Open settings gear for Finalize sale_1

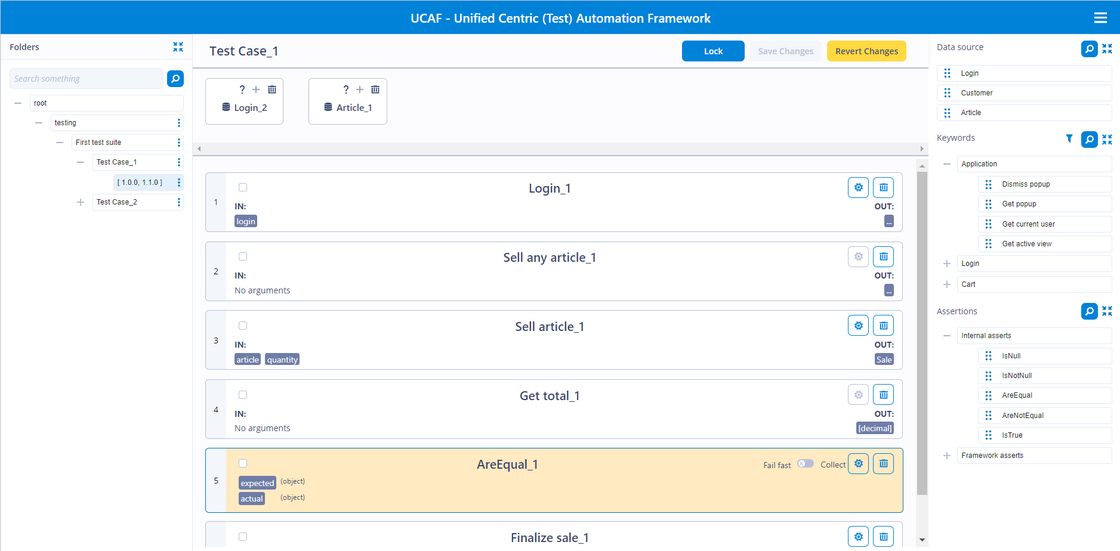[x=859, y=536]
